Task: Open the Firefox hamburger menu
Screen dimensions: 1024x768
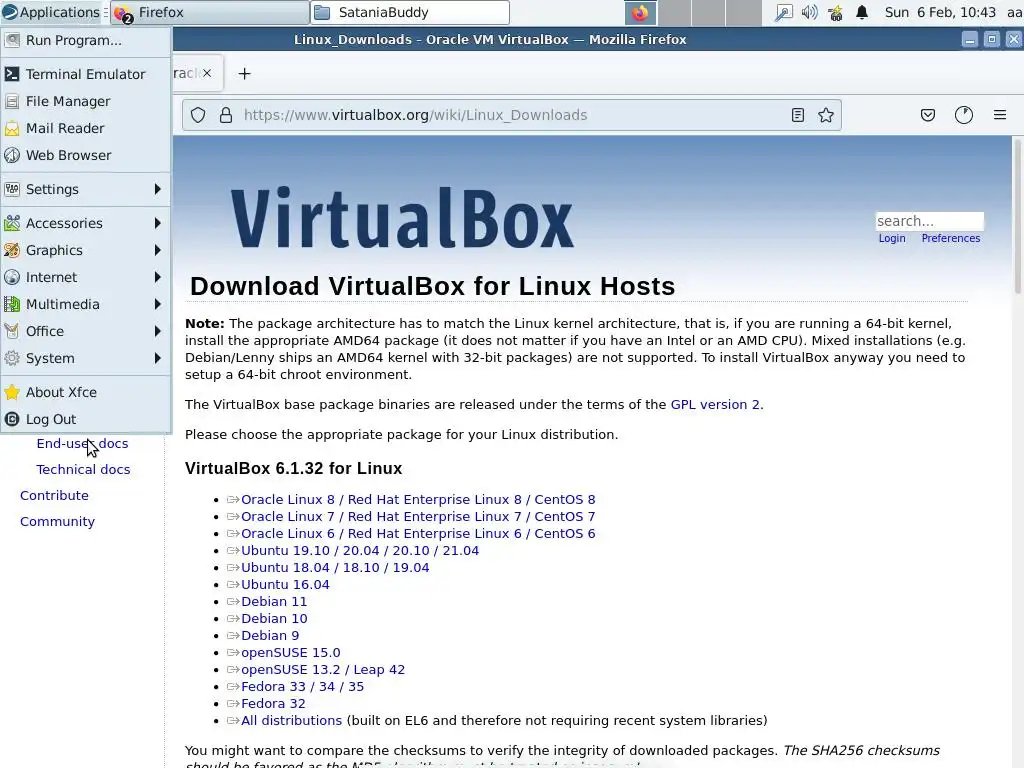Action: click(x=1000, y=116)
